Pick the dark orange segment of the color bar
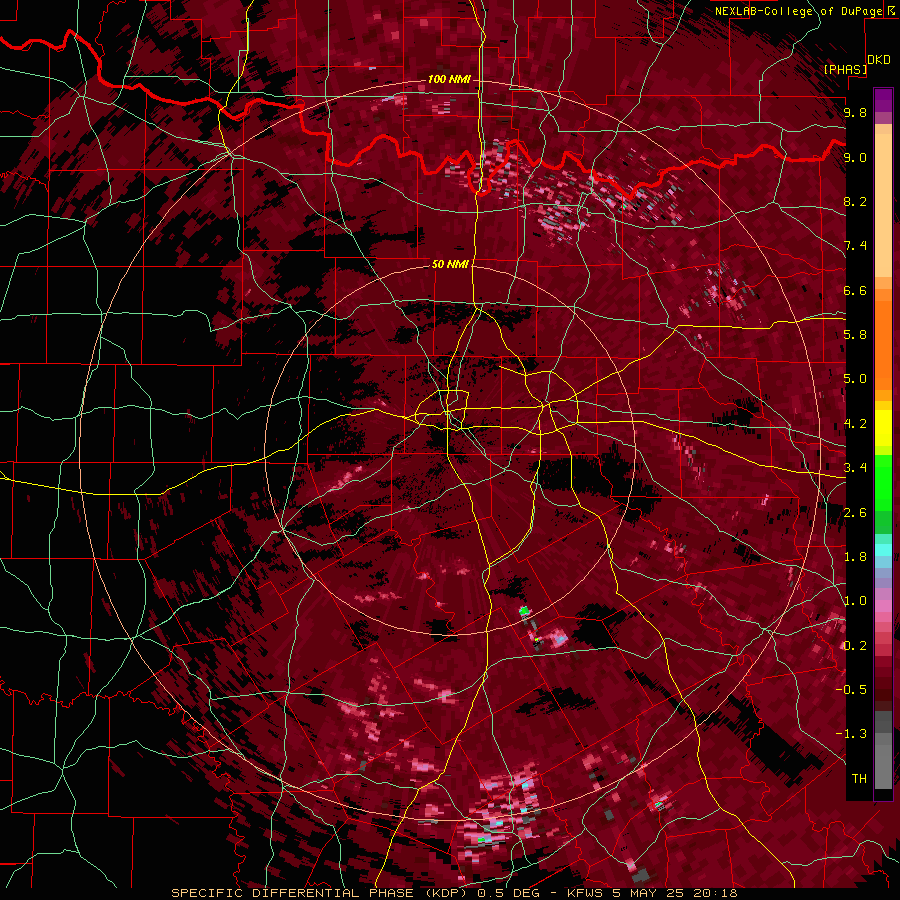Viewport: 900px width, 900px height. point(883,344)
